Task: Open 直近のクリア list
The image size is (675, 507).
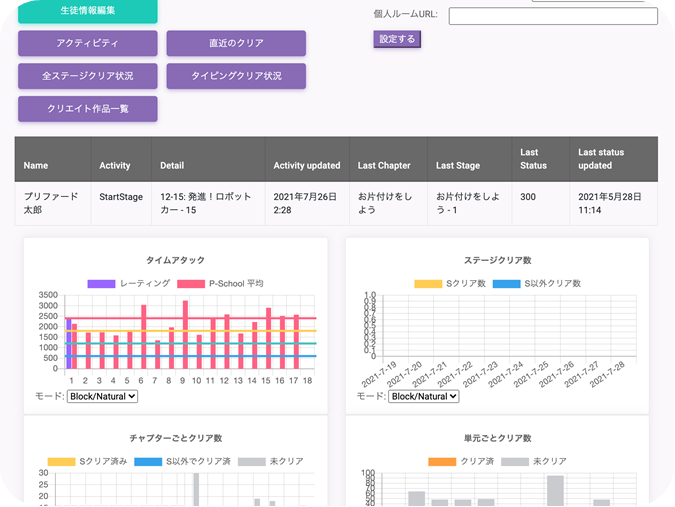Action: click(x=236, y=44)
